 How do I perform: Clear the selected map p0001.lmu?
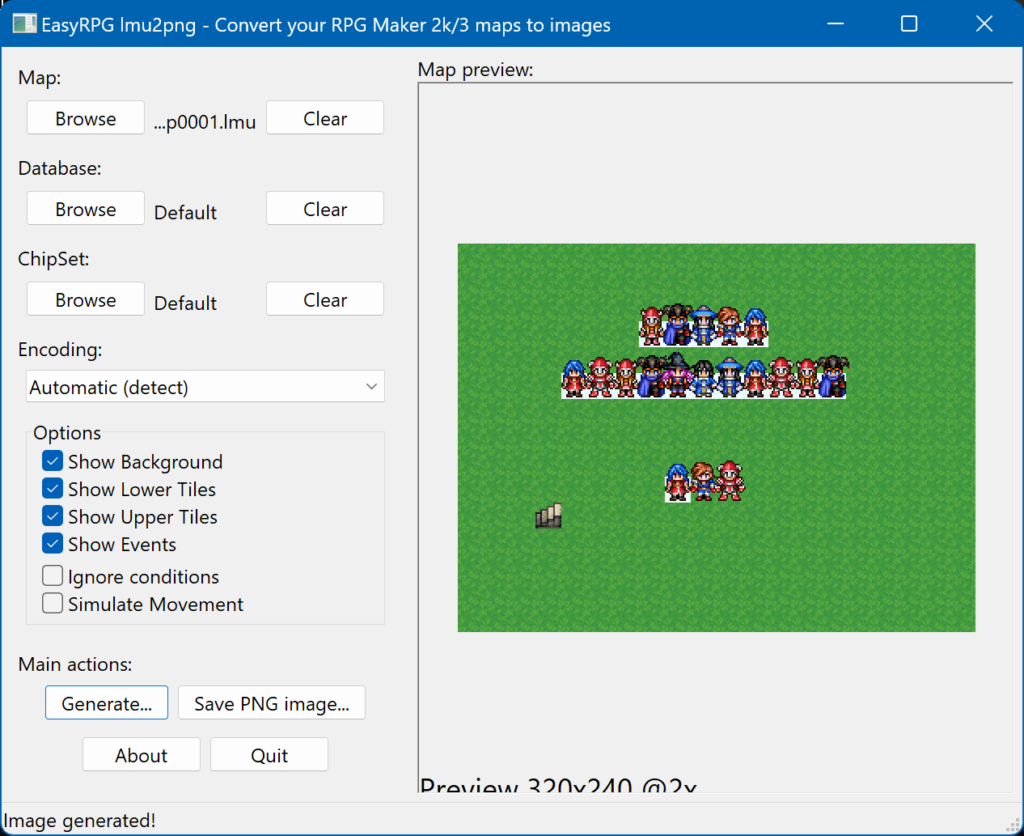coord(324,117)
